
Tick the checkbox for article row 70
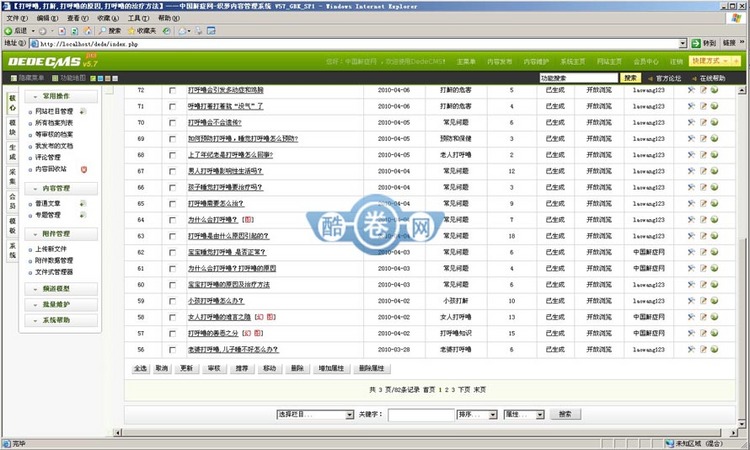[172, 122]
